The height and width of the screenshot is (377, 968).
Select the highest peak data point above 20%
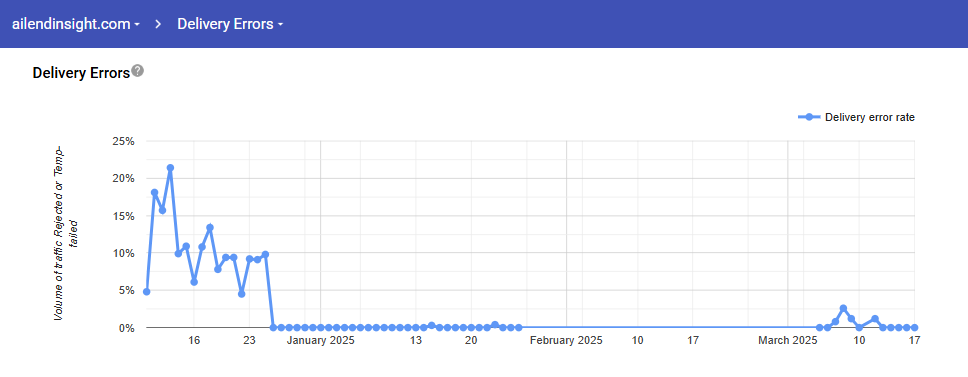(170, 168)
